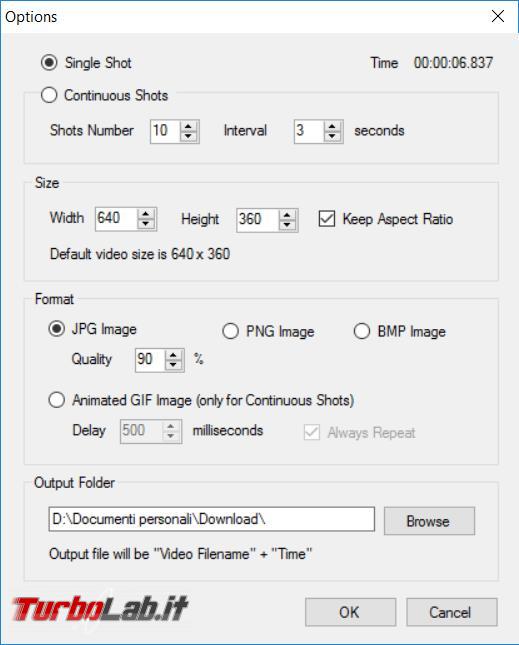Viewport: 519px width, 645px height.
Task: Increase Width value with up arrow
Action: (x=146, y=214)
